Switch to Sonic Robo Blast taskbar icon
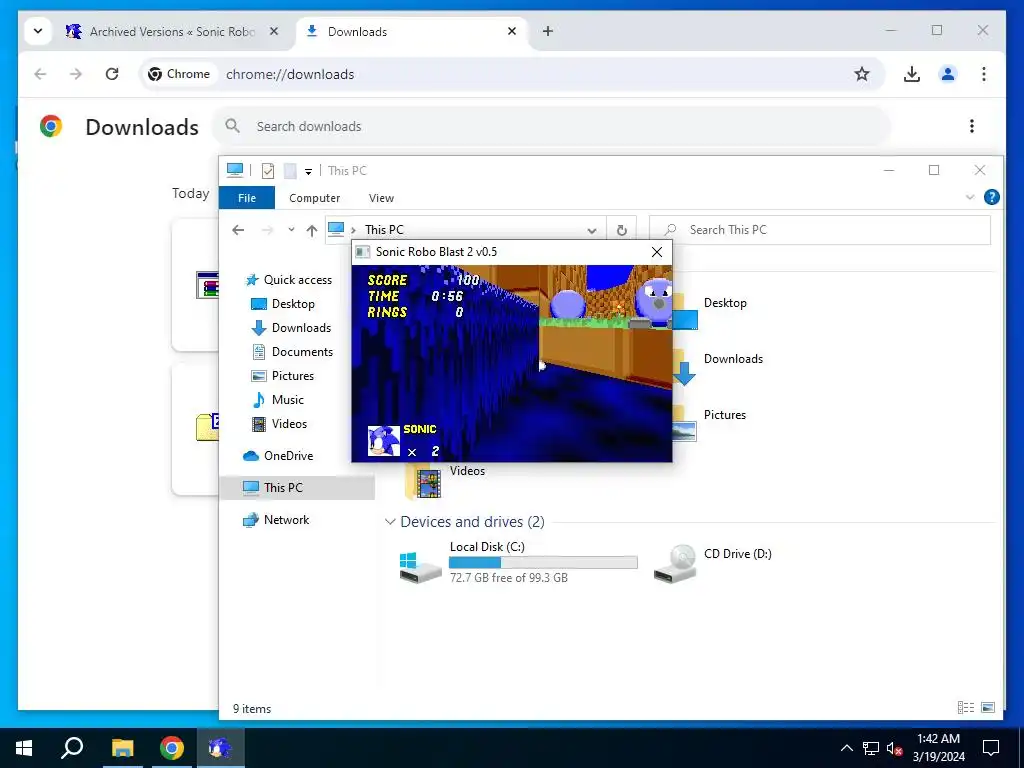 (220, 748)
